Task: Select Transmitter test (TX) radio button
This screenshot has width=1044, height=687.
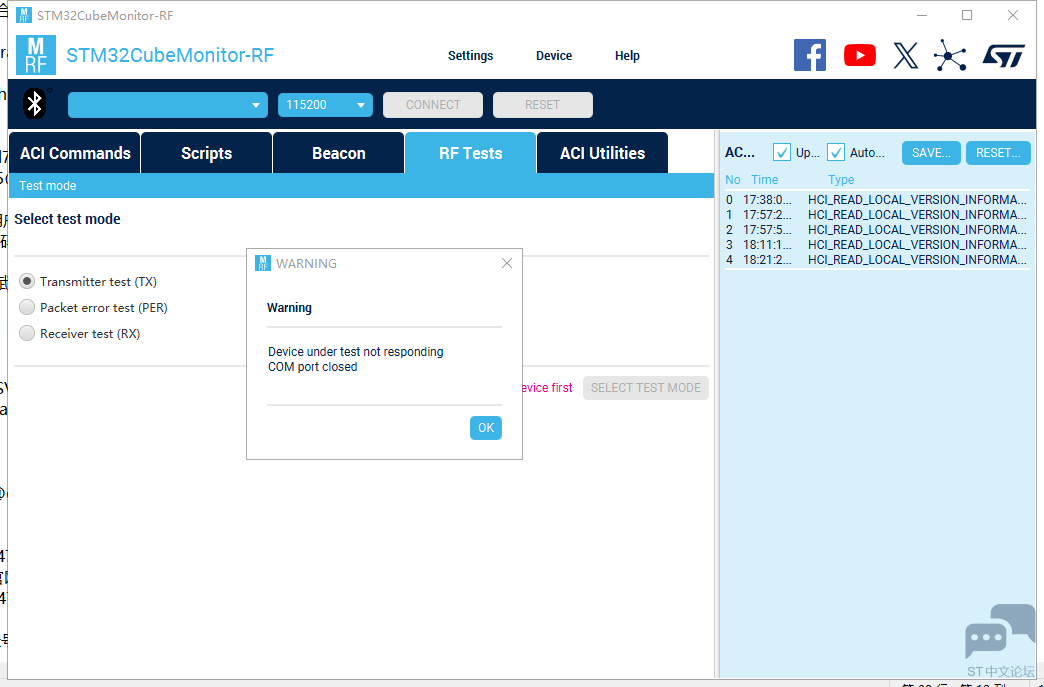Action: pyautogui.click(x=28, y=282)
